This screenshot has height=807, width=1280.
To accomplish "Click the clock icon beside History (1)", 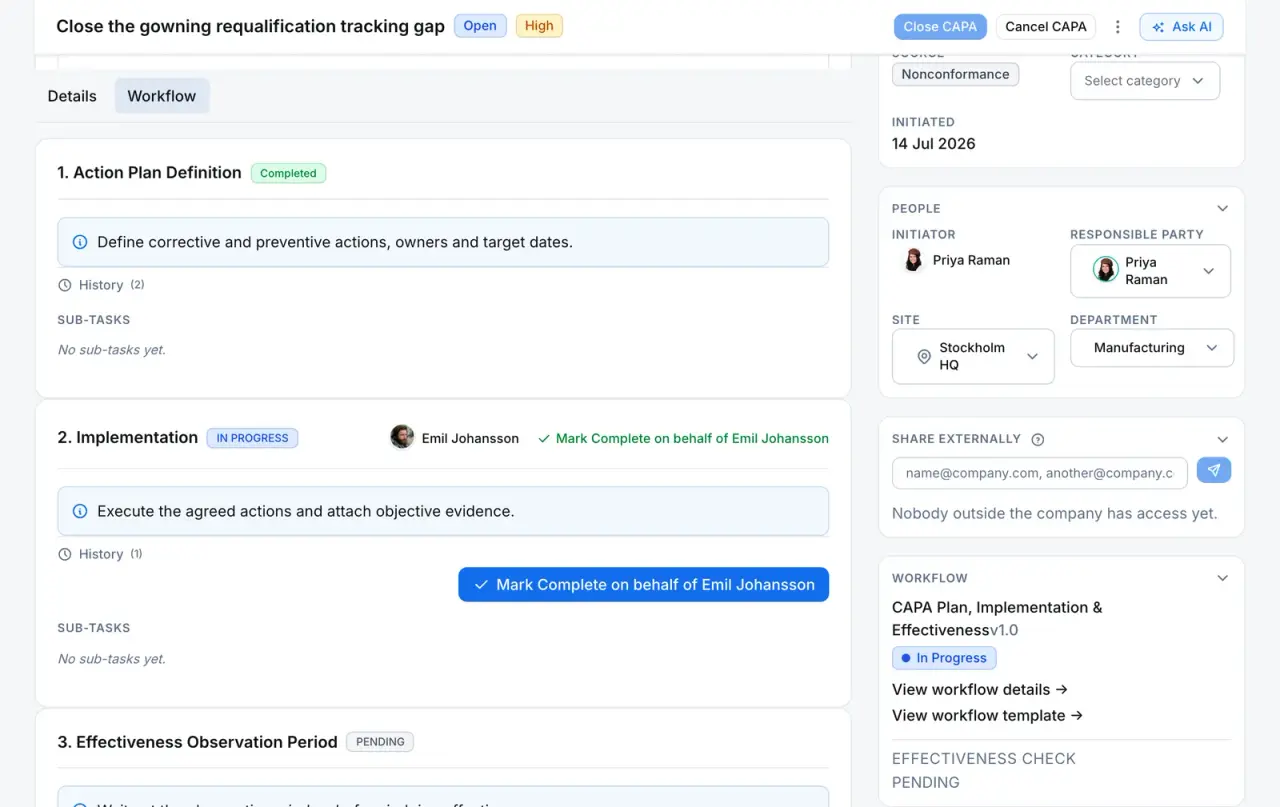I will 65,554.
